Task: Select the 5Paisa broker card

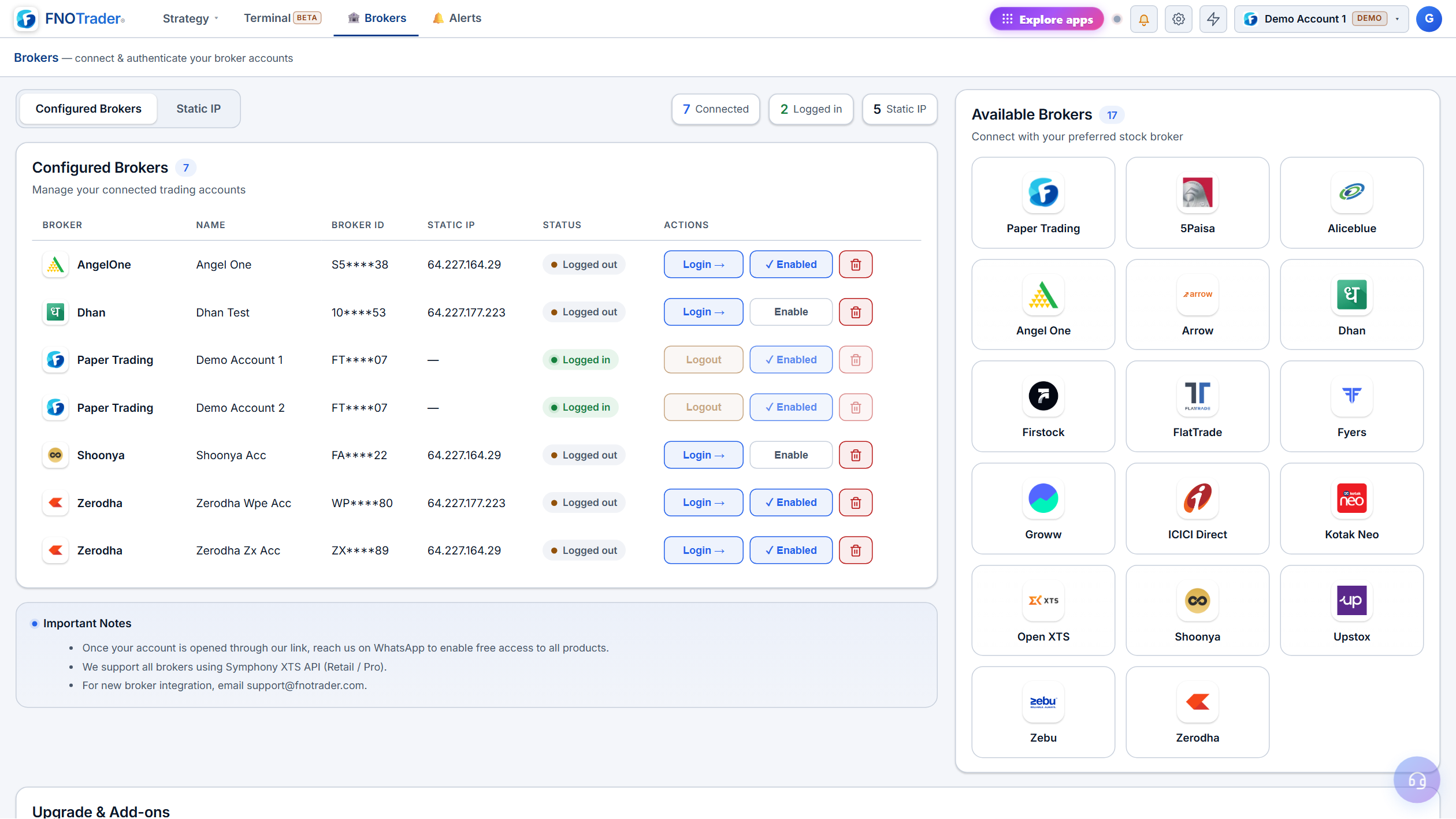Action: [1197, 203]
